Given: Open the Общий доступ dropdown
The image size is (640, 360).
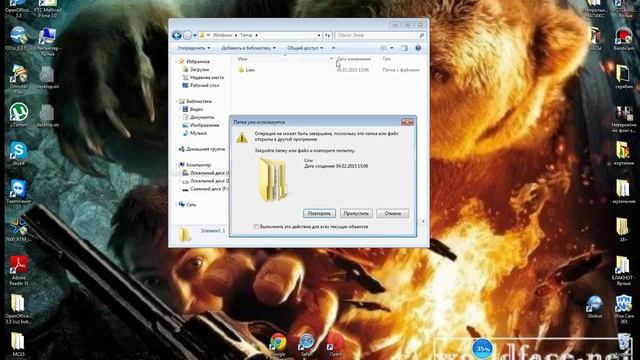Looking at the screenshot, I should click(x=305, y=48).
